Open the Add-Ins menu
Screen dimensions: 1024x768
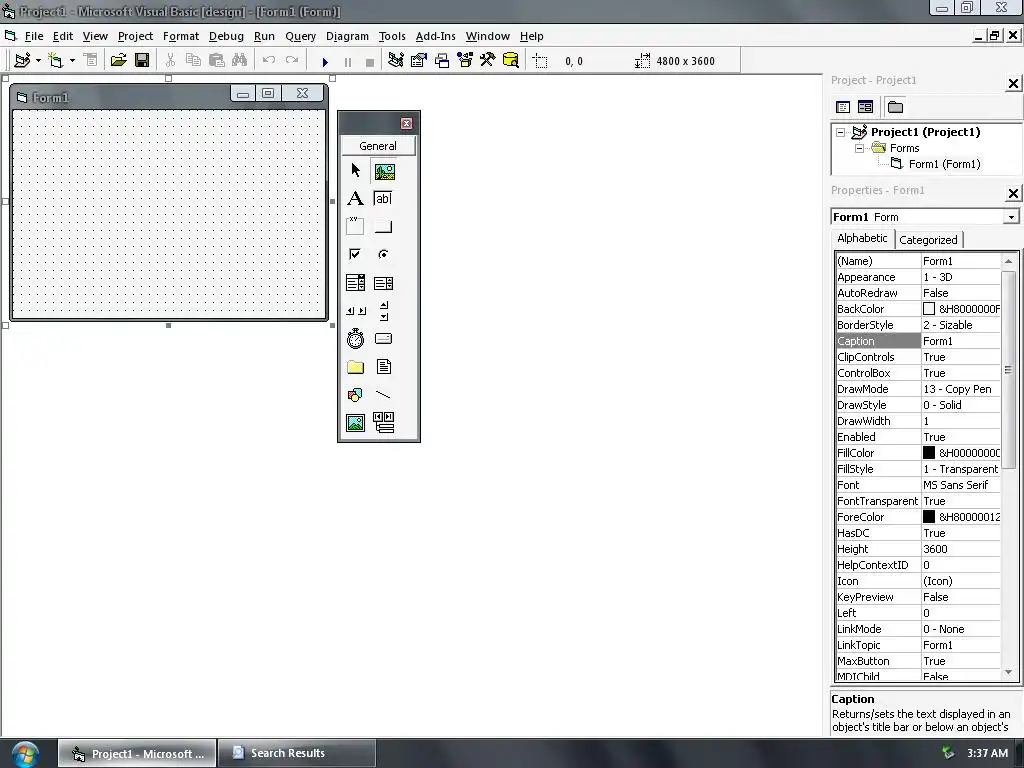(x=436, y=37)
